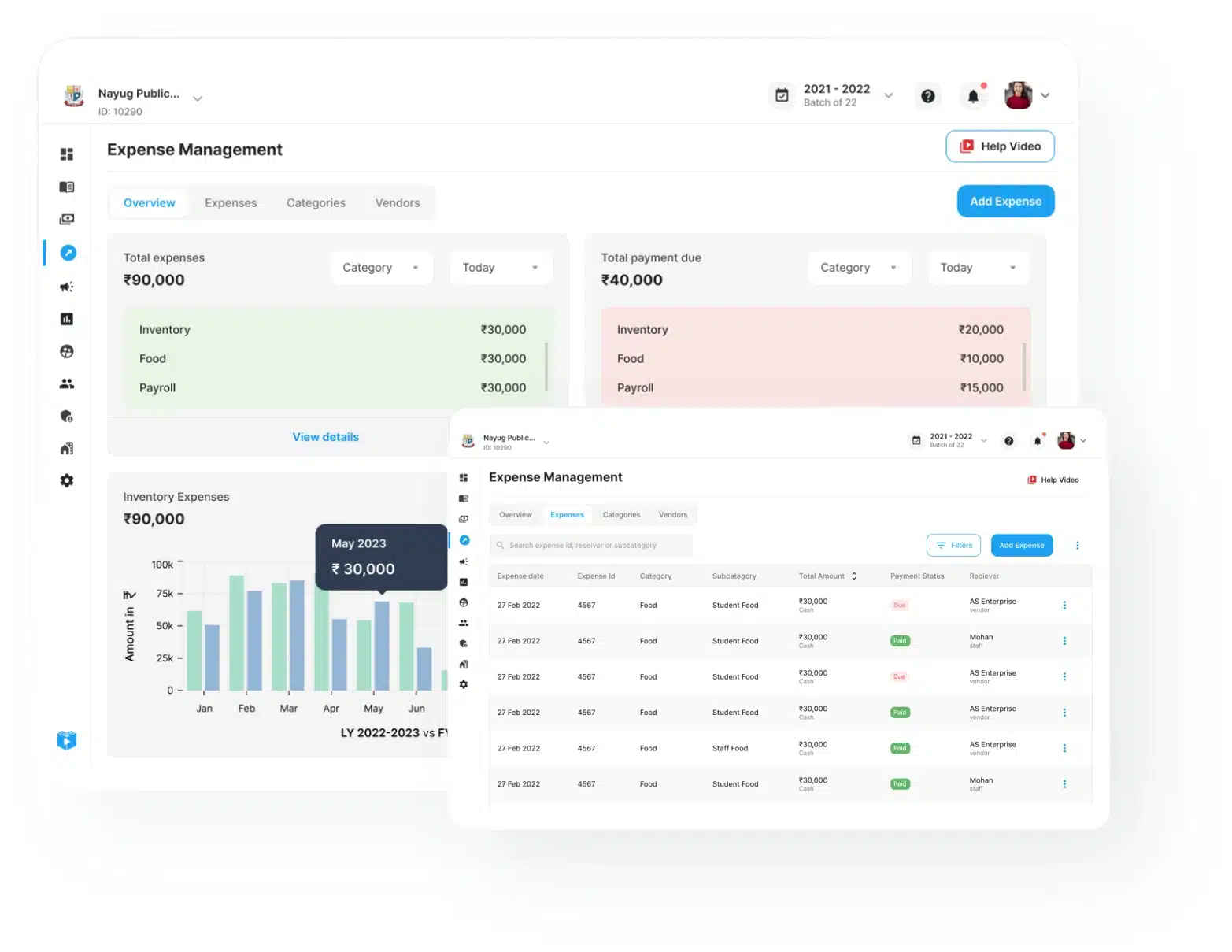Expand the 2021 - 2022 batch dropdown in the front Expenses window

pyautogui.click(x=984, y=441)
